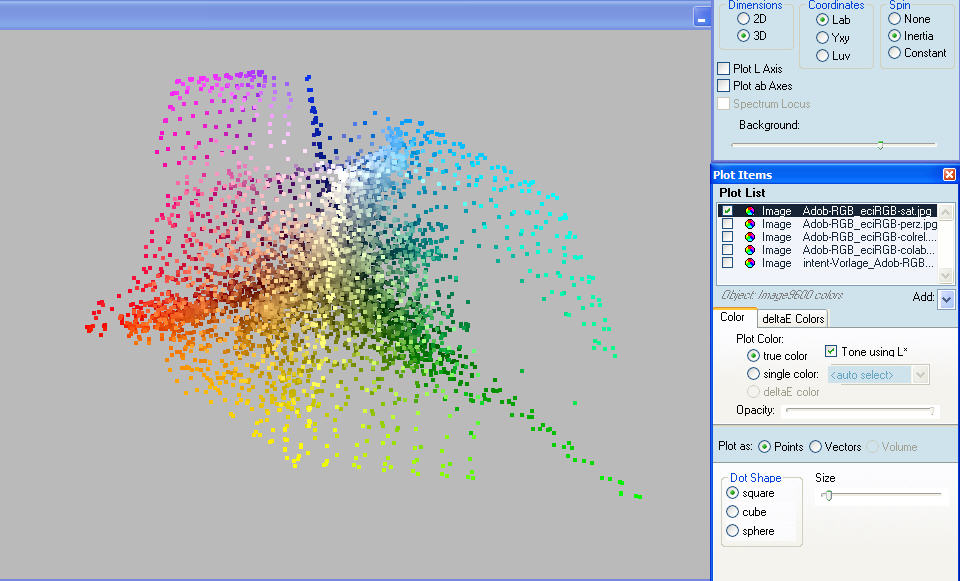This screenshot has height=581, width=960.
Task: Choose Yxy coordinates
Action: pyautogui.click(x=822, y=37)
